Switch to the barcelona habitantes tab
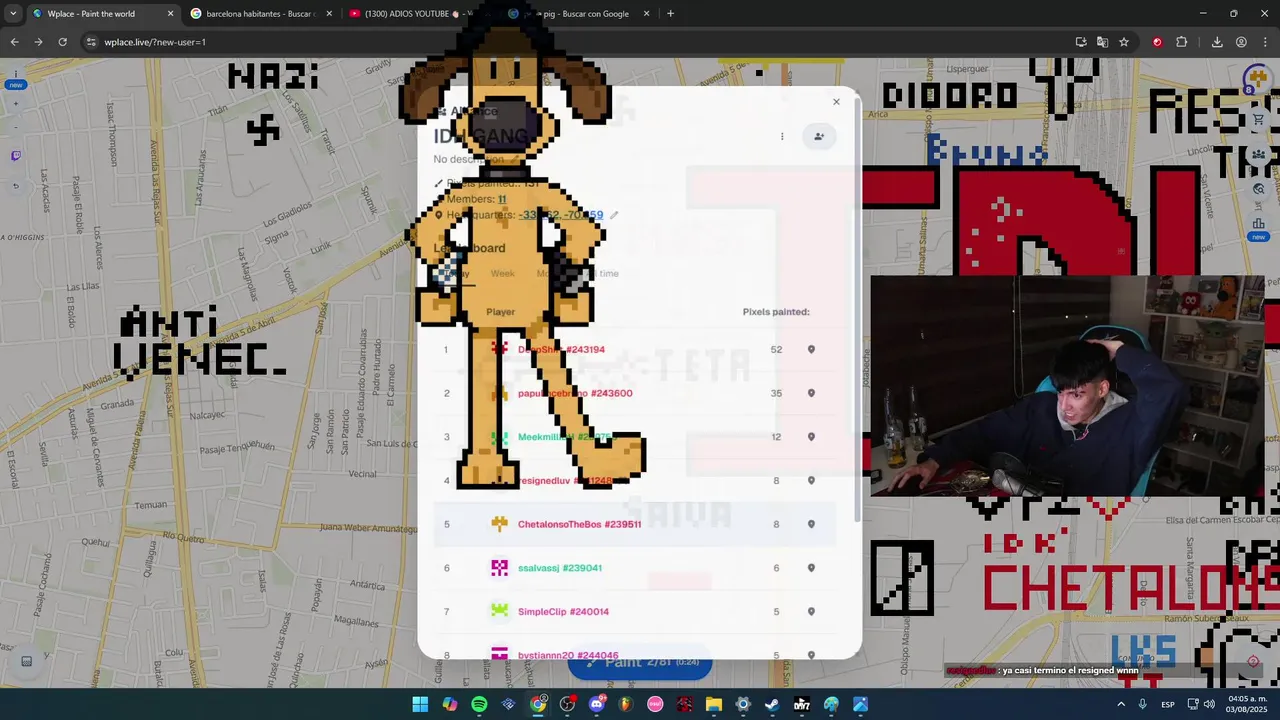 click(260, 14)
